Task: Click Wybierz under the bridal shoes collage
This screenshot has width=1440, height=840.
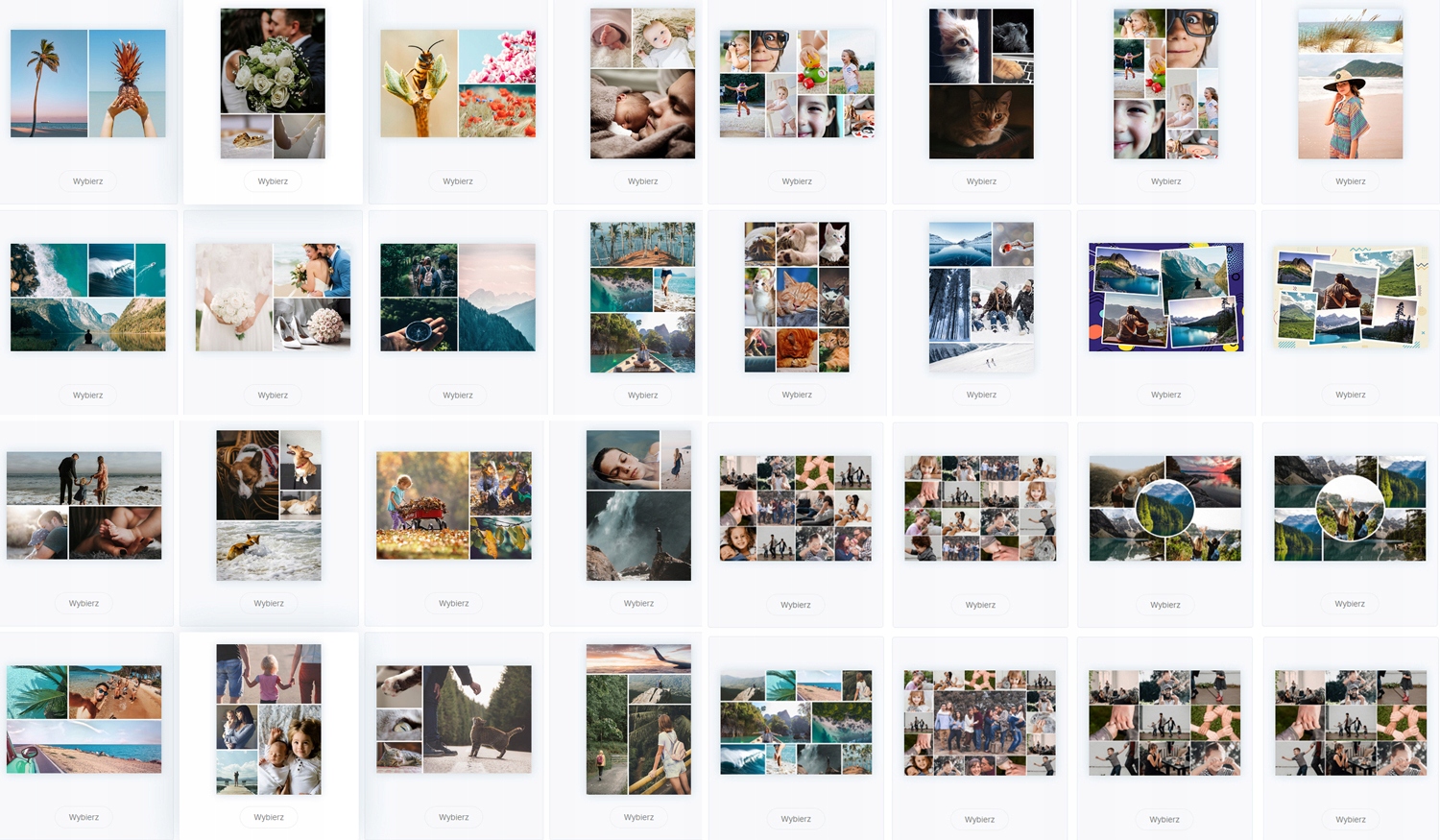Action: pos(273,396)
